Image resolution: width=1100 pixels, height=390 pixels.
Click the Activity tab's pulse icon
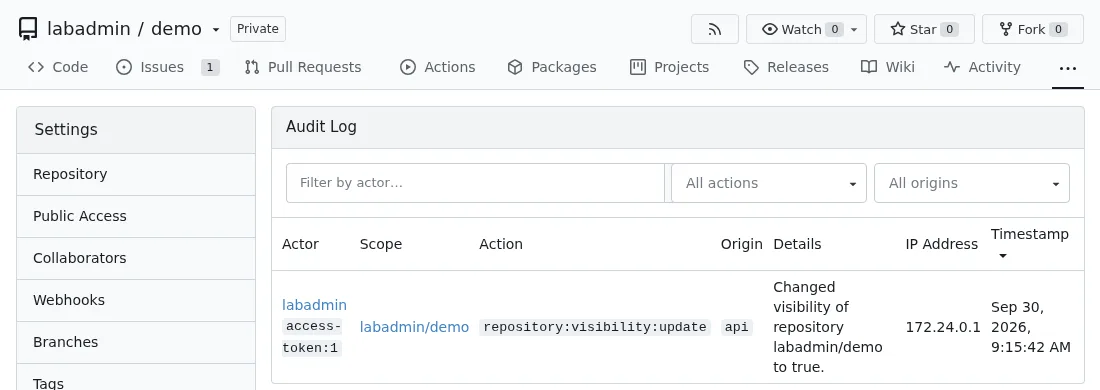point(952,67)
